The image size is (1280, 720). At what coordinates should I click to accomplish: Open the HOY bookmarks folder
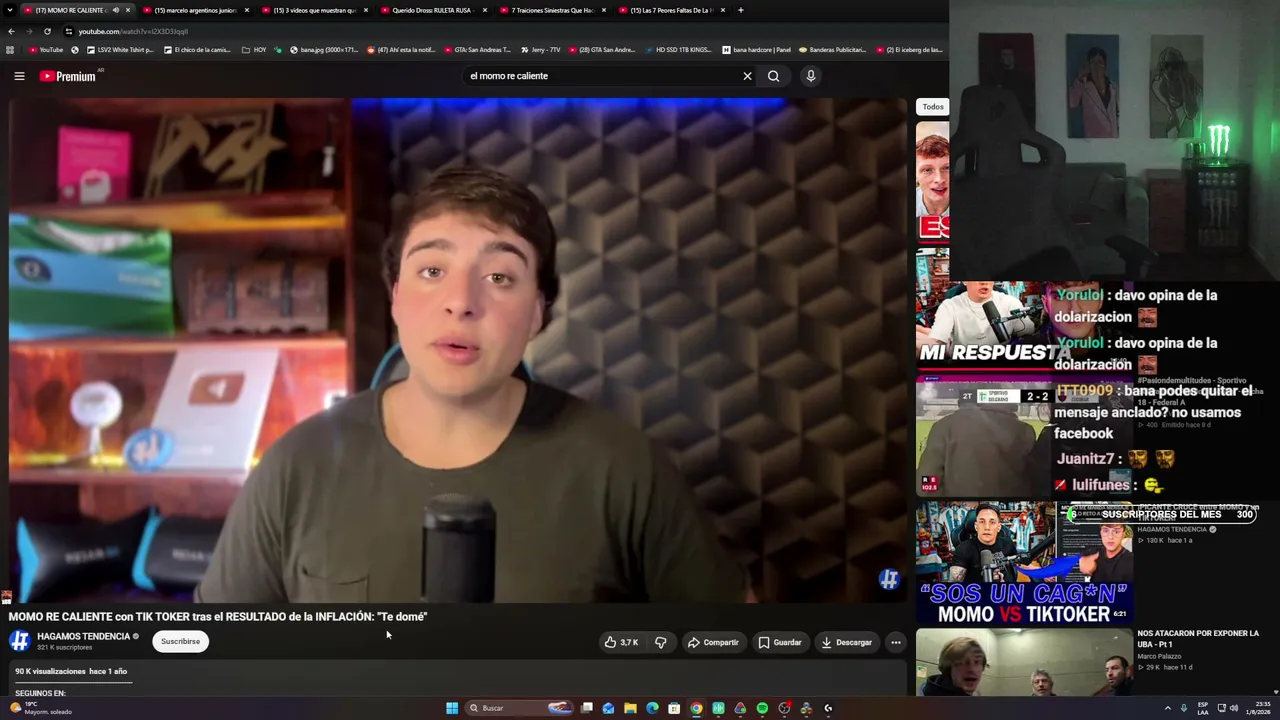(254, 50)
